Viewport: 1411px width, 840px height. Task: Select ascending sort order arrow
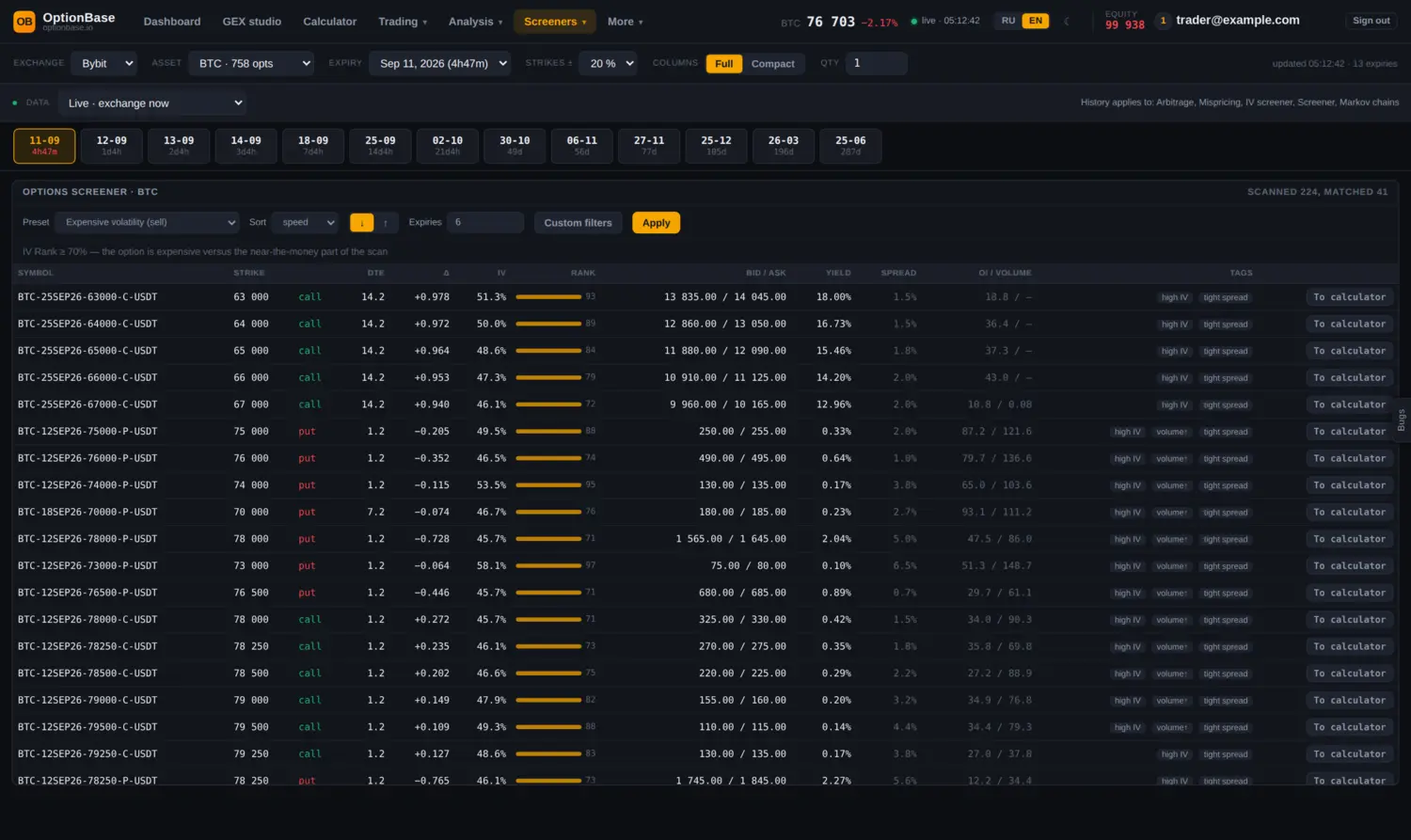pyautogui.click(x=386, y=223)
